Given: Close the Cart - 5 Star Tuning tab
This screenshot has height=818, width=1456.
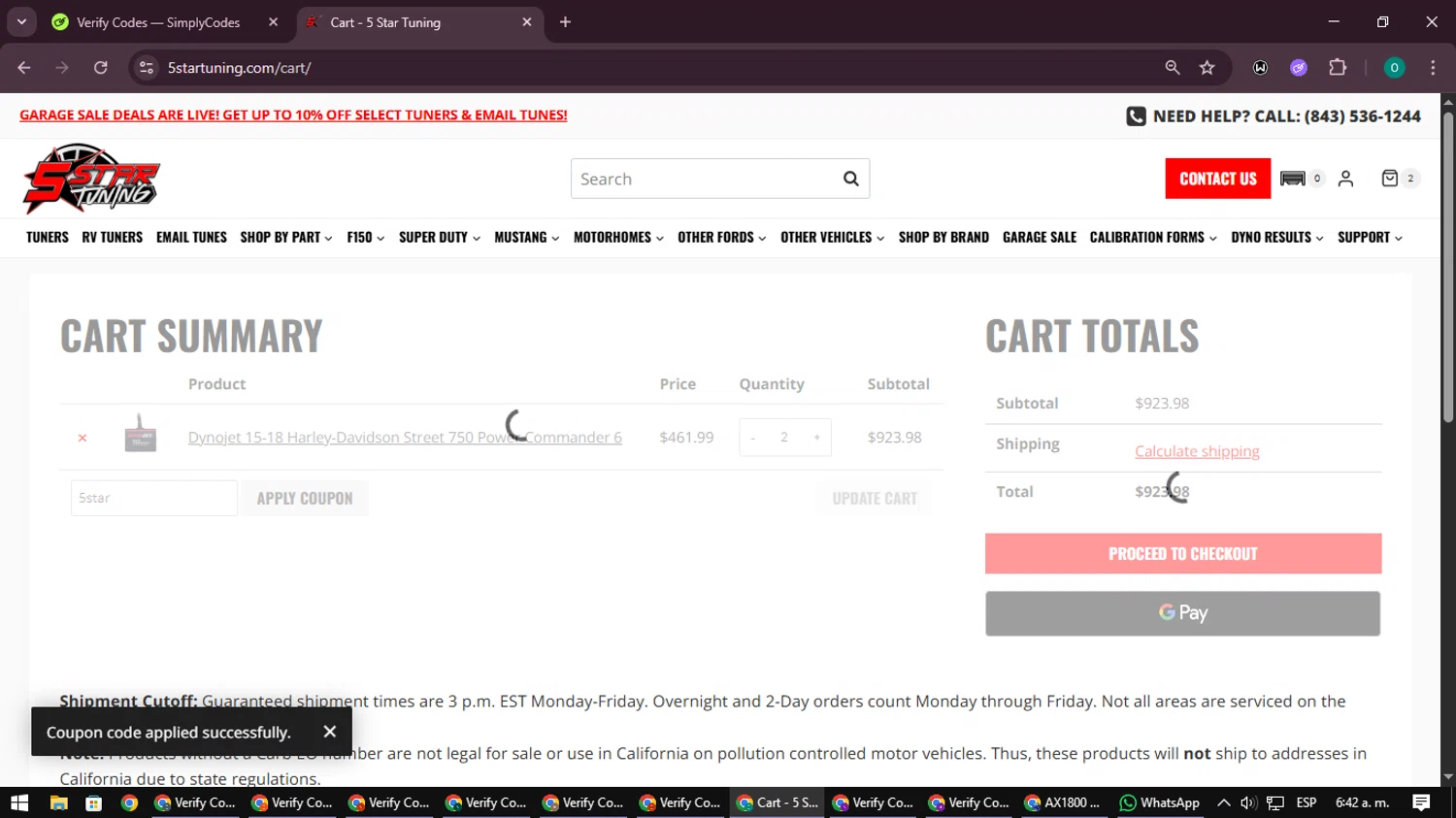Looking at the screenshot, I should [527, 22].
